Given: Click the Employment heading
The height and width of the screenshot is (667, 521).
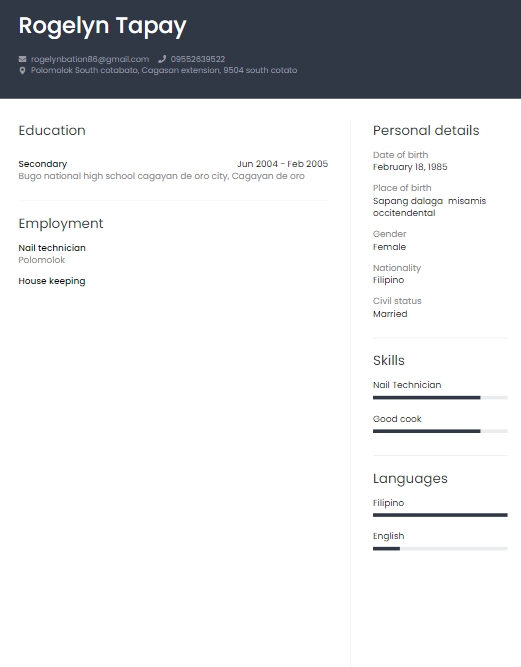Looking at the screenshot, I should pos(61,223).
